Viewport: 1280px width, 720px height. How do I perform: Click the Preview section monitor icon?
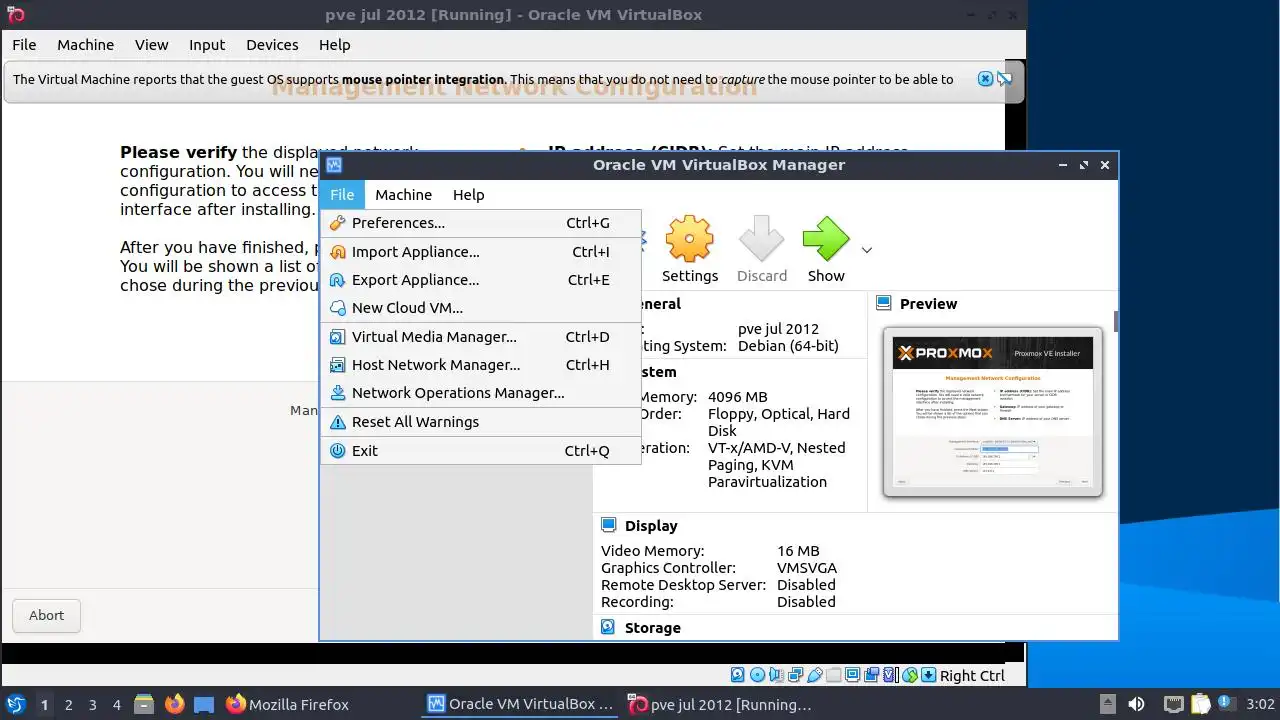(883, 303)
